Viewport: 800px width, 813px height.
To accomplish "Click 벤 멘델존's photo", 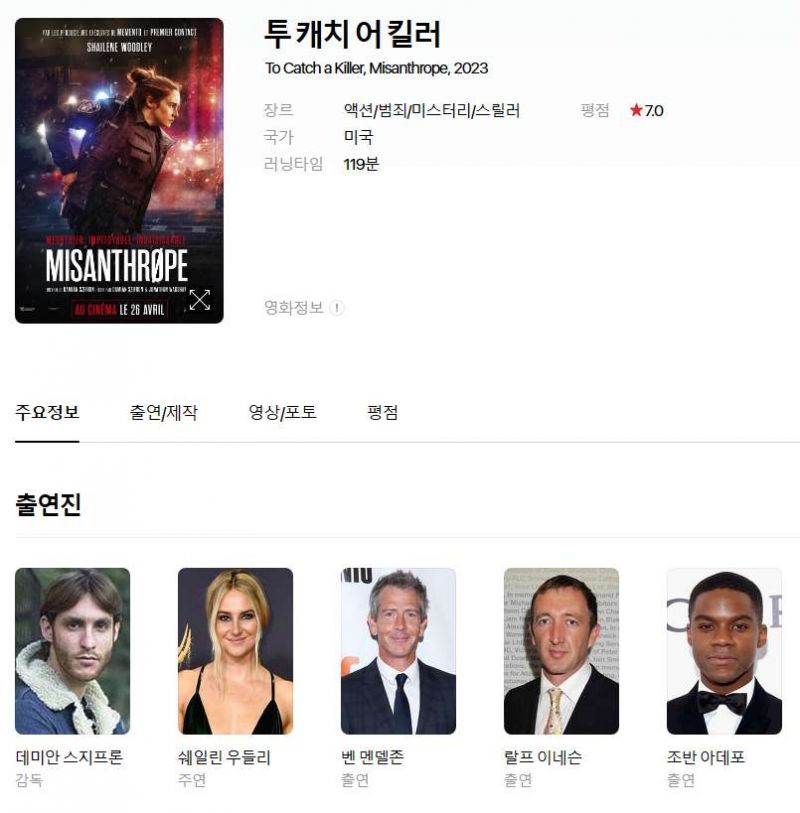I will click(398, 651).
